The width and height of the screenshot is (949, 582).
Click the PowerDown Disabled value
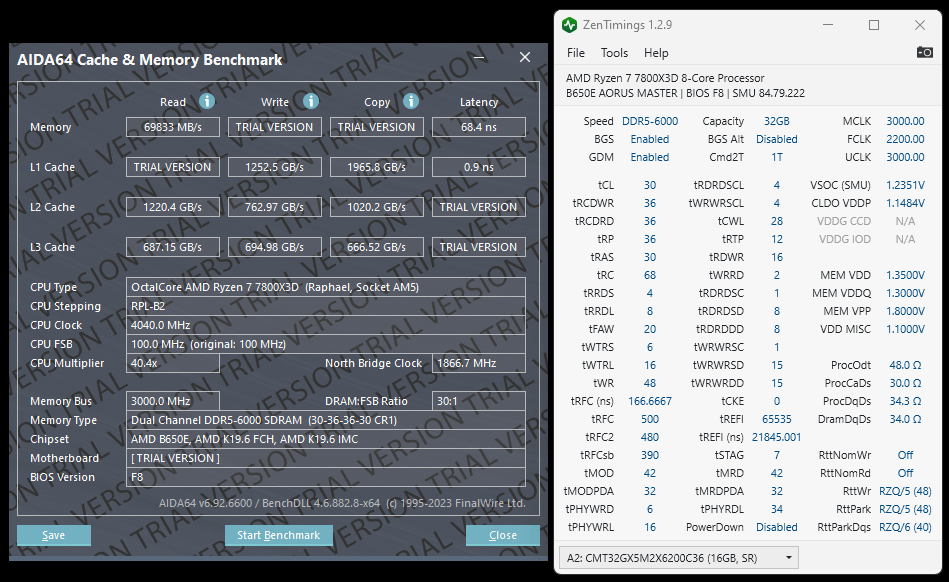coord(777,528)
